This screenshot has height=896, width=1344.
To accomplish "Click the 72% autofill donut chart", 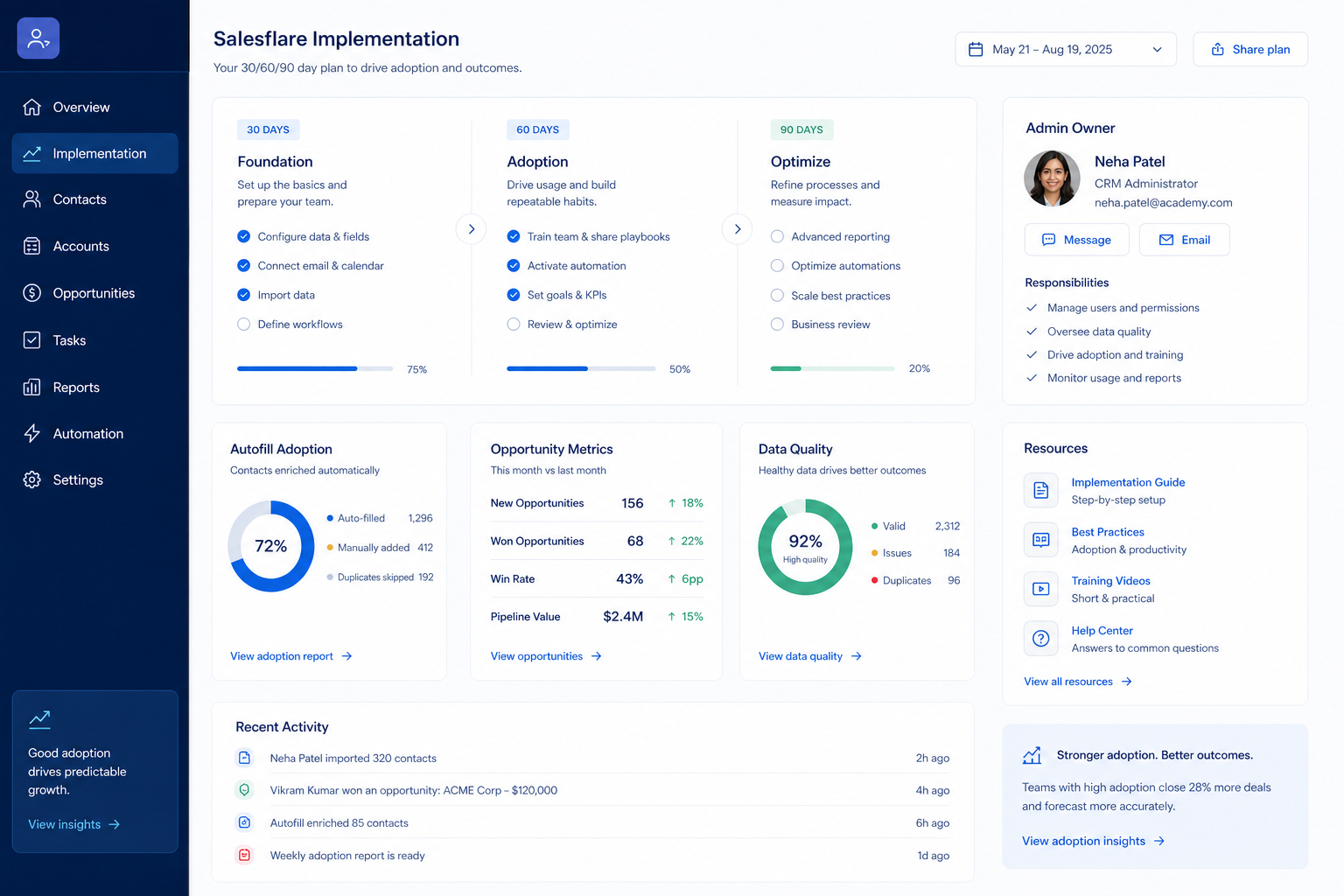I will (x=271, y=546).
